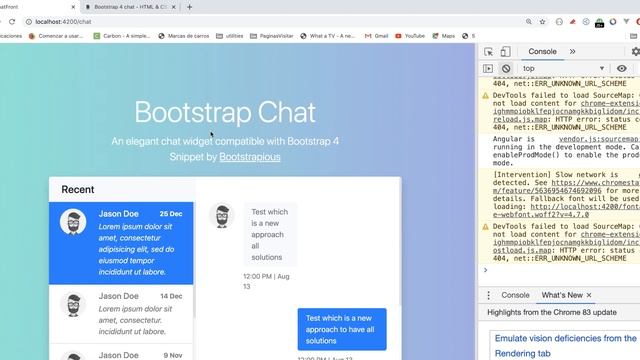Click the red eraser extension icon
Screen dimensions: 640x360
[x=573, y=22]
